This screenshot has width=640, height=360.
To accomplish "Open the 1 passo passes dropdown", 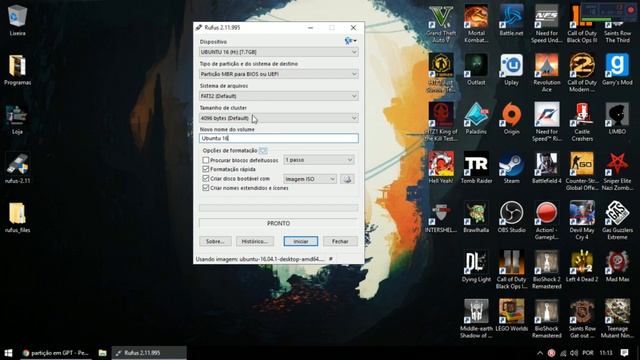I will tap(319, 160).
